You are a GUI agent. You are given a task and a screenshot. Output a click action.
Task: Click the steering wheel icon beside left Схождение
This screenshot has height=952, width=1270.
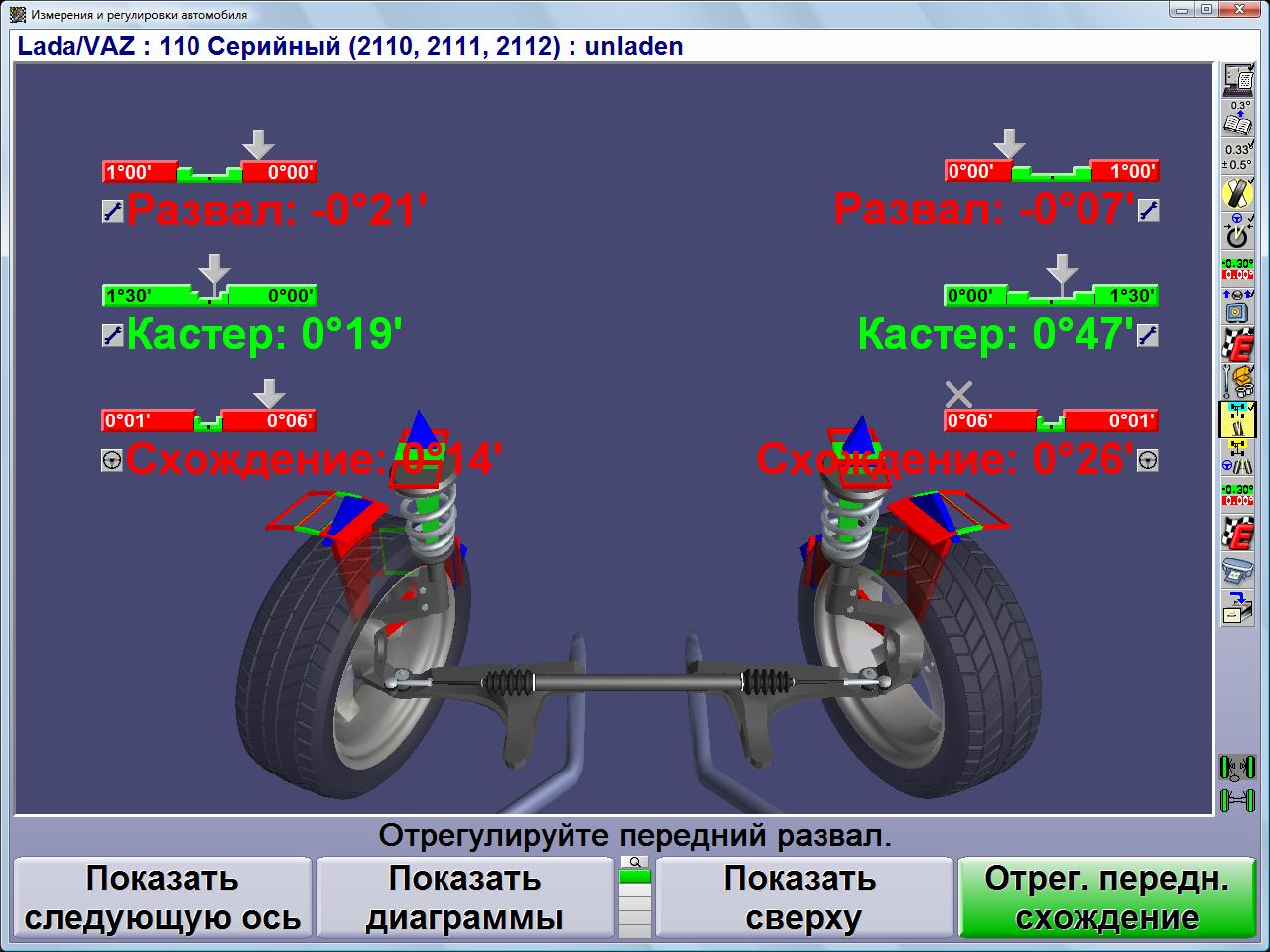click(x=112, y=460)
